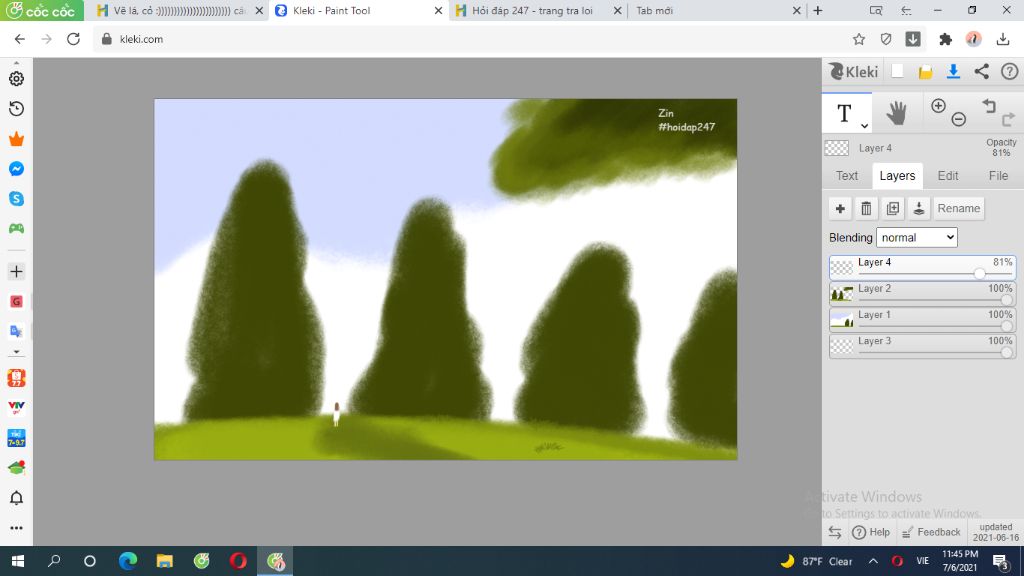Open sidebar notifications bell

16,498
